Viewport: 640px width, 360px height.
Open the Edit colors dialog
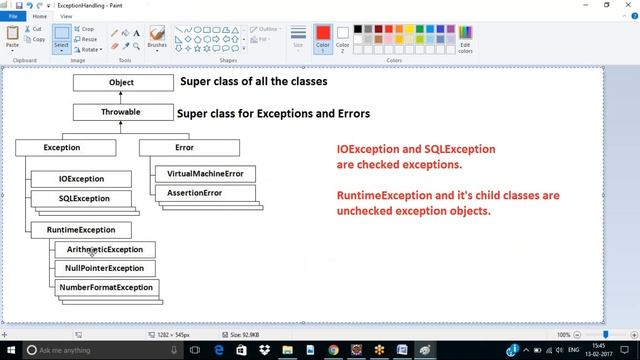click(465, 39)
